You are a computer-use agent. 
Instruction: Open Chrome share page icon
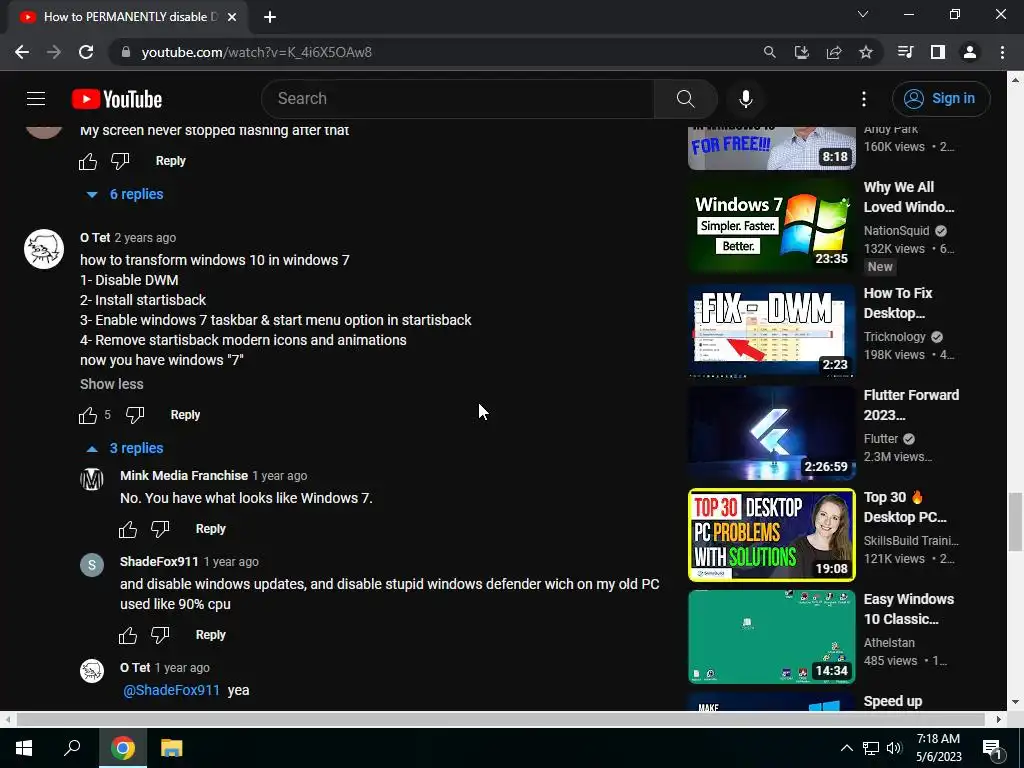tap(834, 52)
